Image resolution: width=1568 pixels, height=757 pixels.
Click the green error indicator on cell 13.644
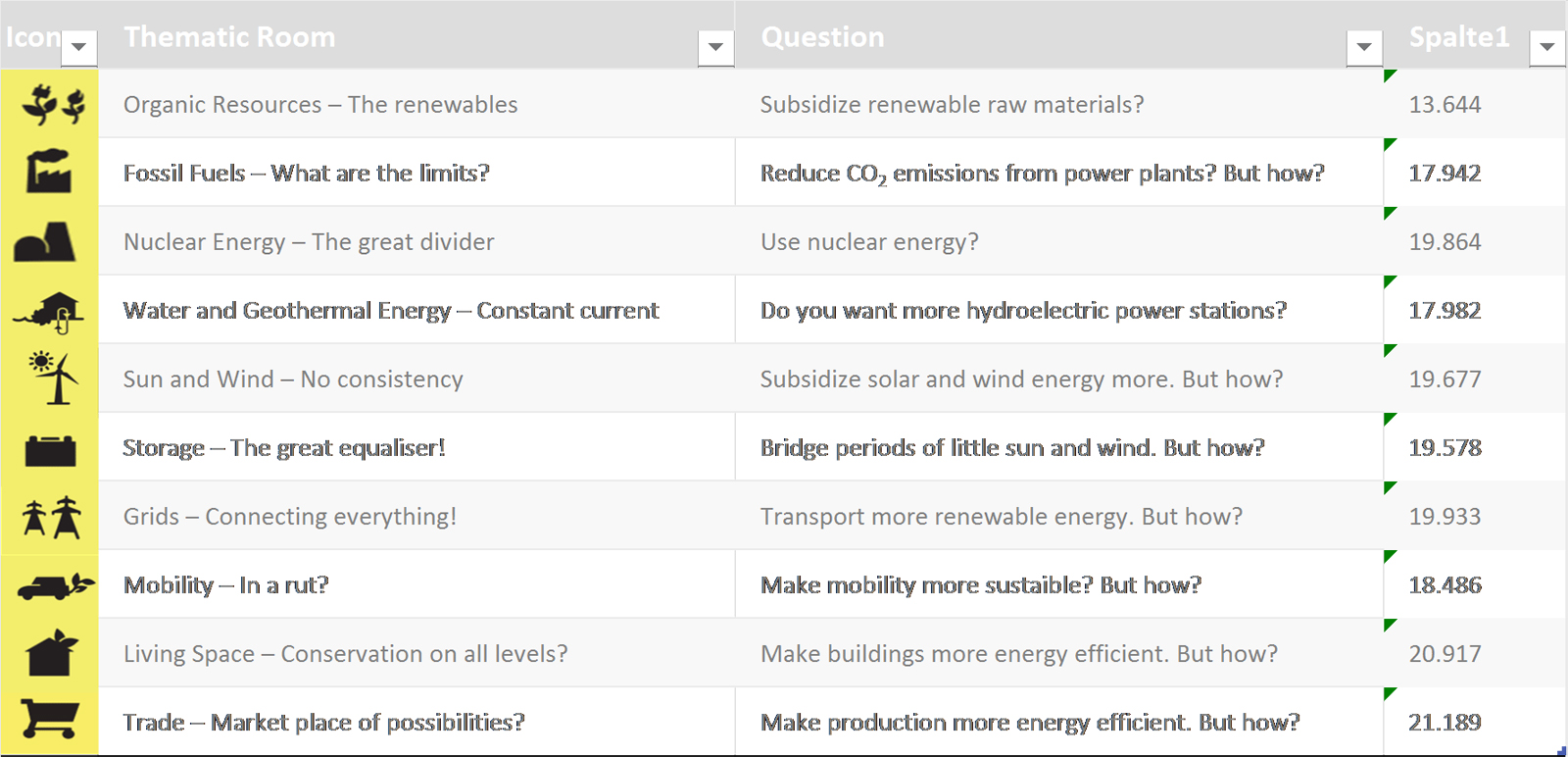tap(1390, 76)
